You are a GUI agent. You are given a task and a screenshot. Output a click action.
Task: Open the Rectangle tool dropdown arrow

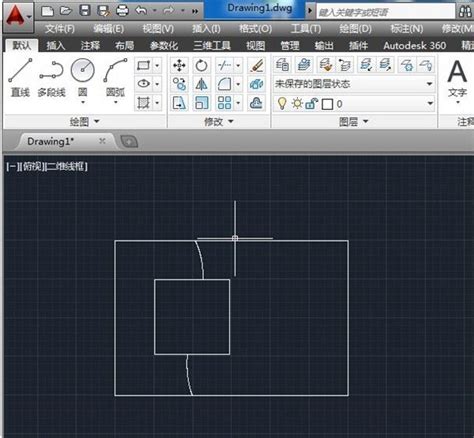pos(157,65)
